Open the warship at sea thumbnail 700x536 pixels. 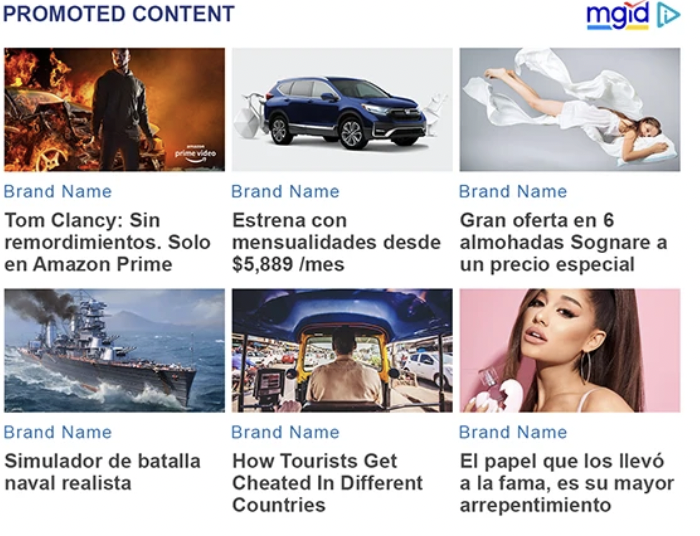click(115, 350)
